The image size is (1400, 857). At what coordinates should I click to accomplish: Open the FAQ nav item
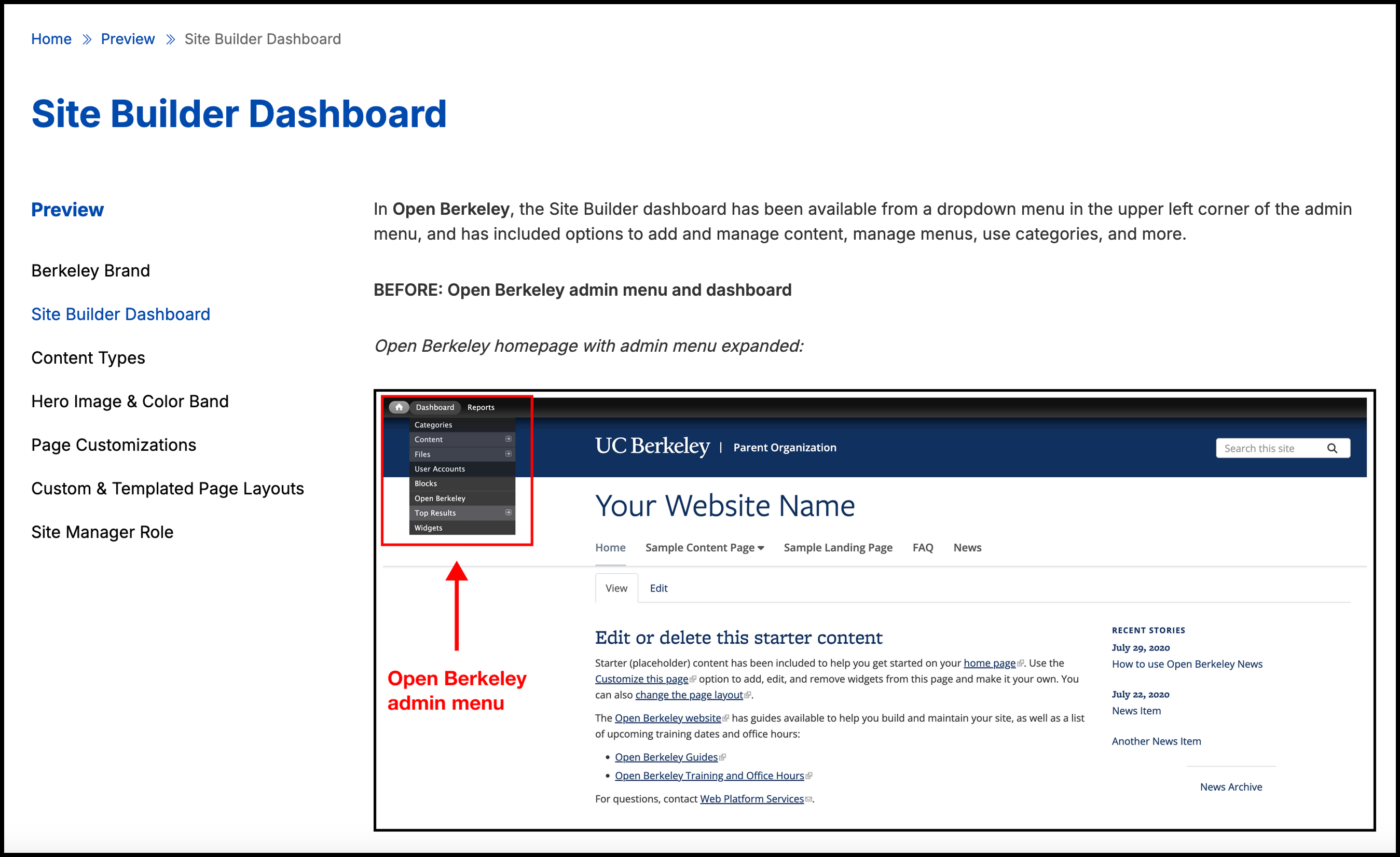coord(923,547)
